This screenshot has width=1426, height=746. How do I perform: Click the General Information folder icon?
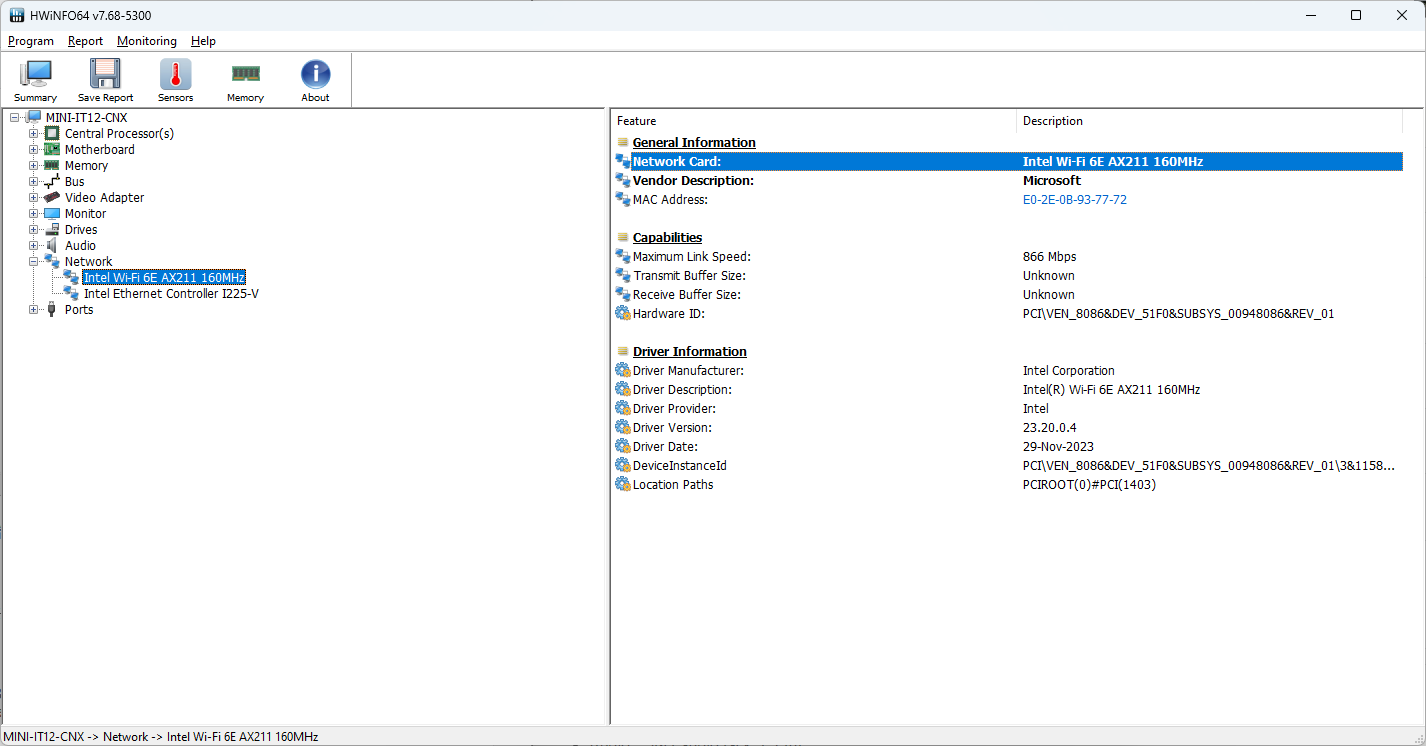coord(623,142)
